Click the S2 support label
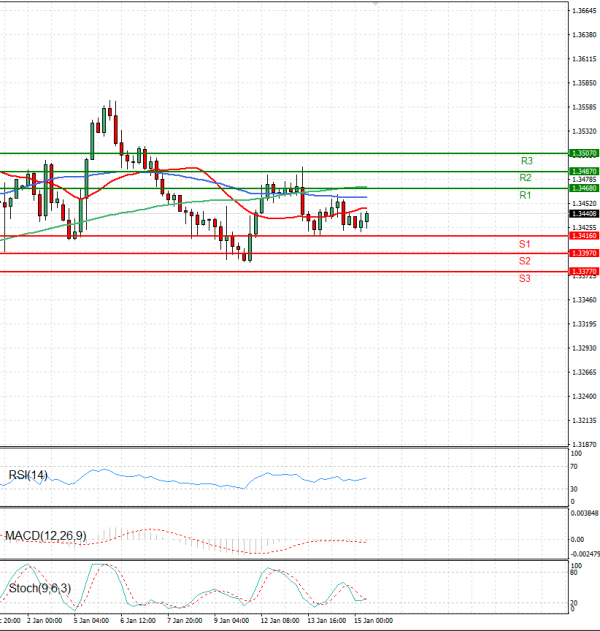 tap(524, 261)
